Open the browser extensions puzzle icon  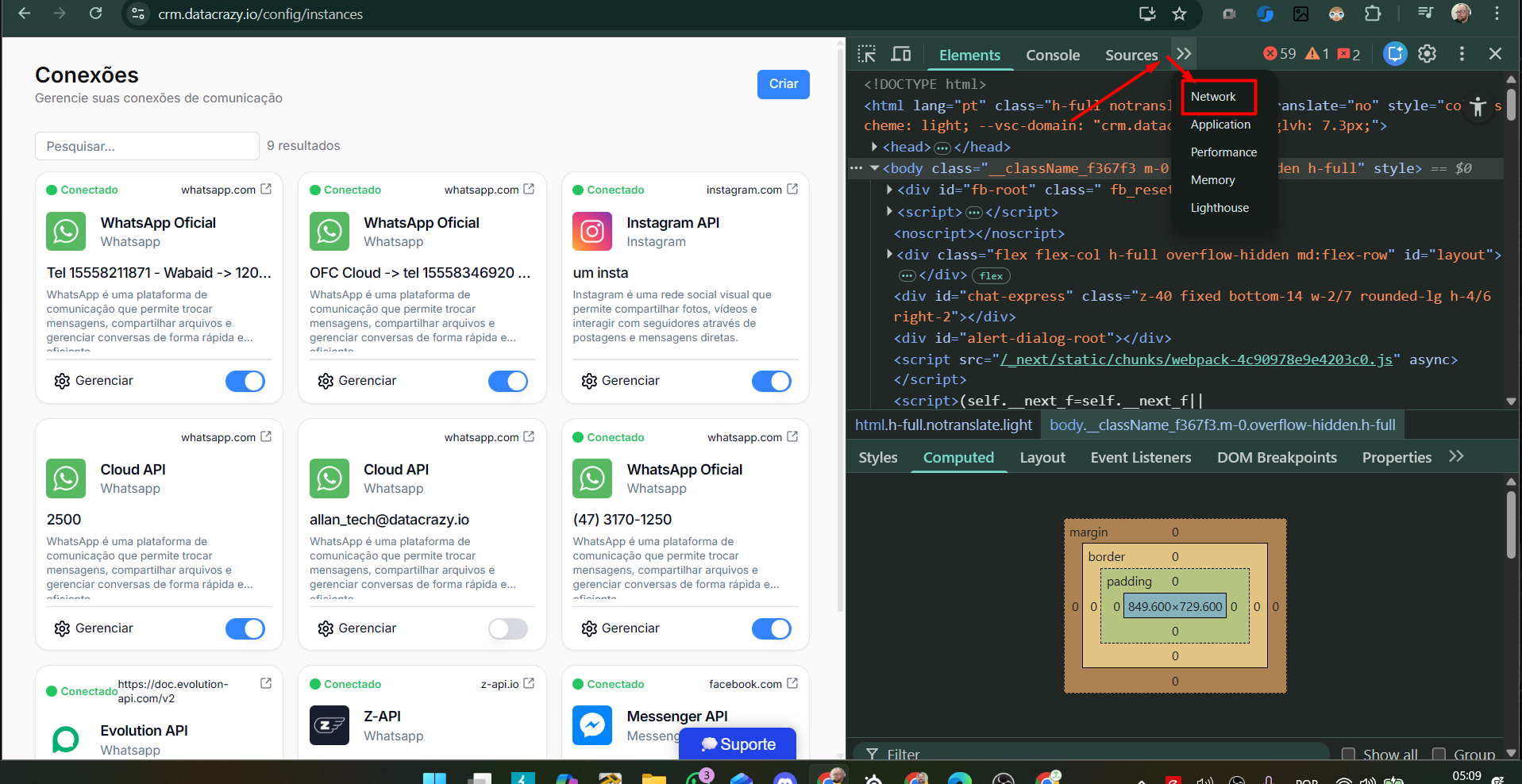point(1373,13)
